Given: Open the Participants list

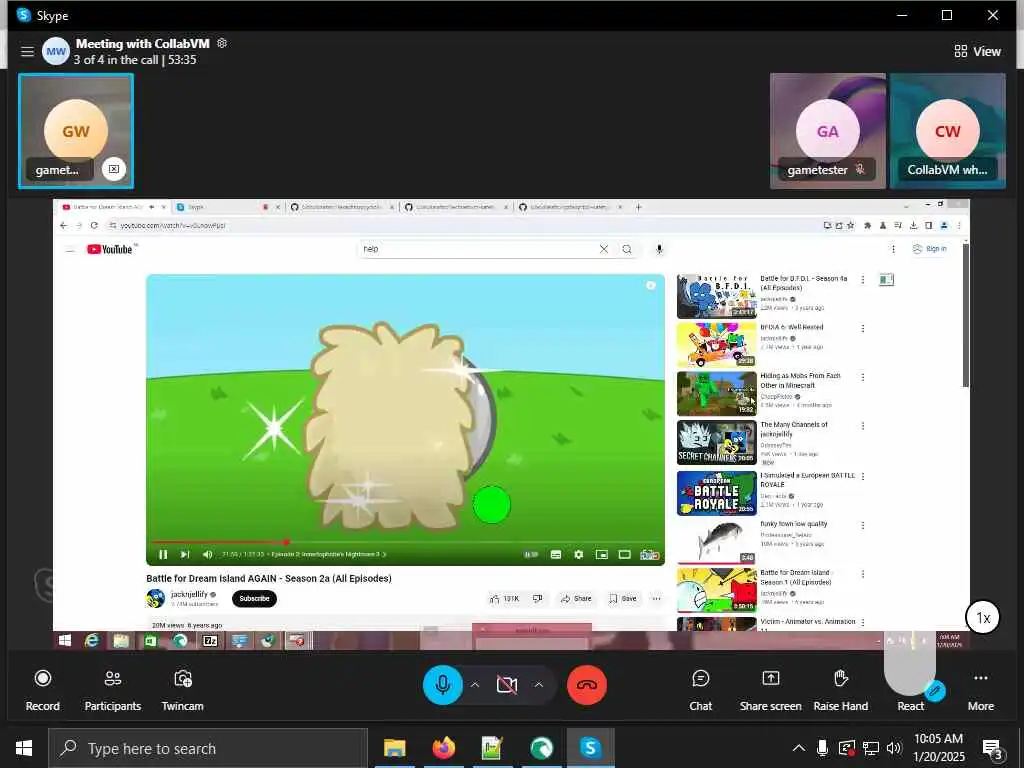Looking at the screenshot, I should pos(112,690).
